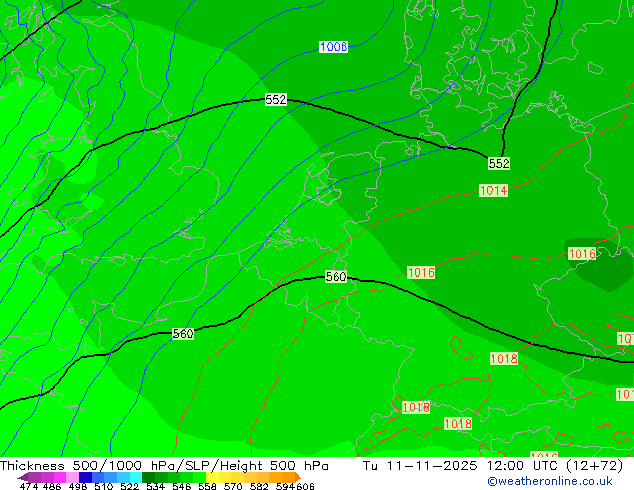
Task: Click the purple arrow at legend start
Action: [22, 478]
